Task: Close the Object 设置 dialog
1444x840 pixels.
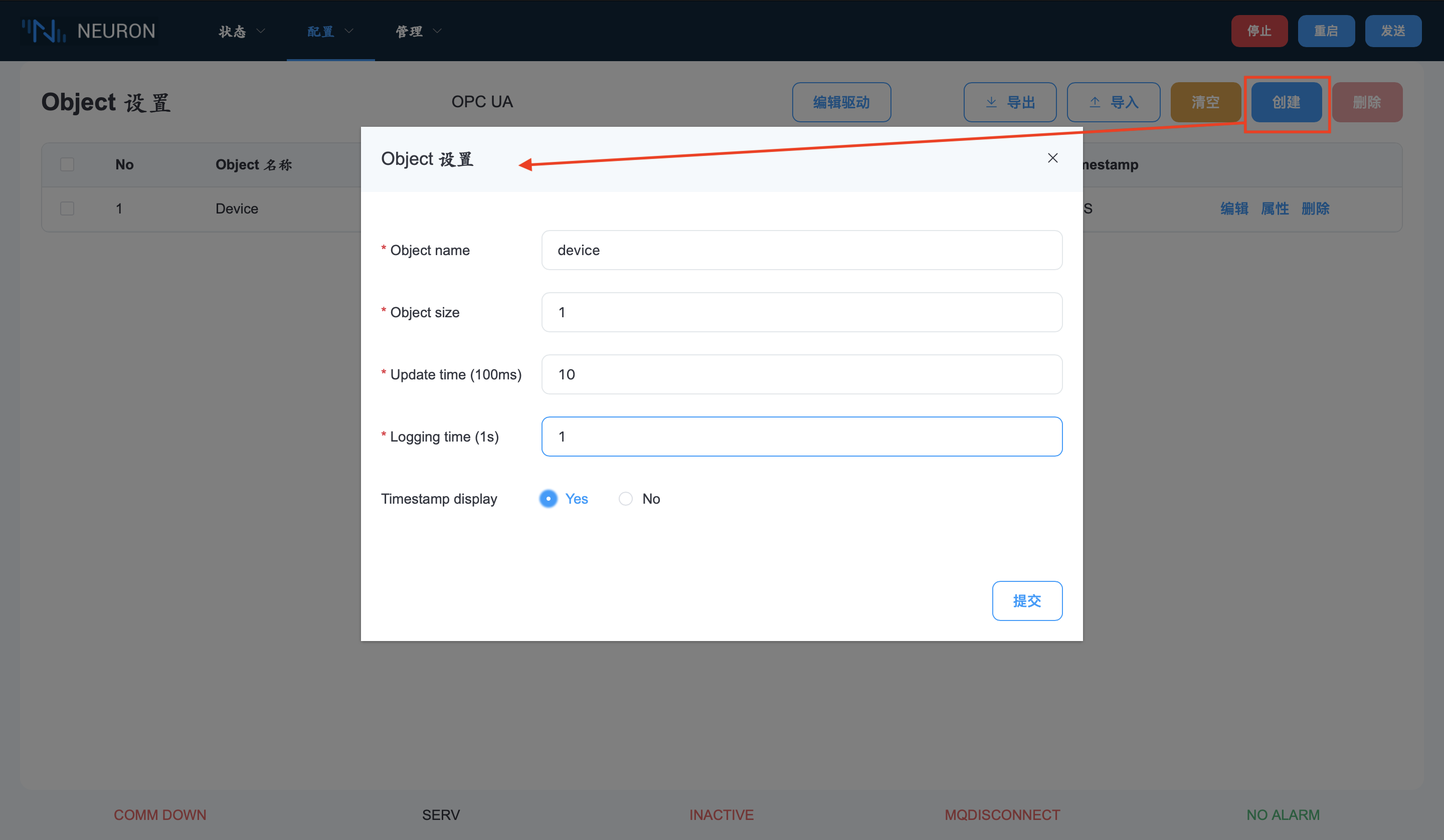Action: click(x=1052, y=158)
